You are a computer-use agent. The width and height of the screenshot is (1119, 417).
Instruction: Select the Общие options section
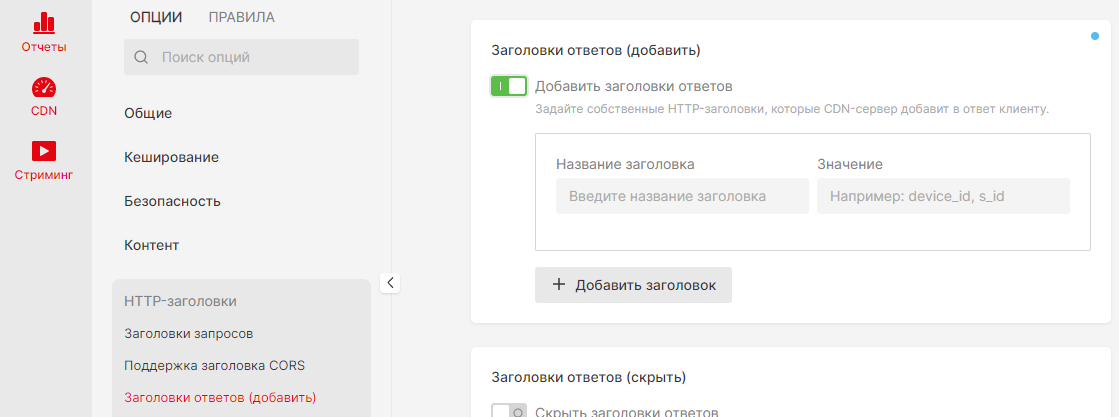coord(148,113)
